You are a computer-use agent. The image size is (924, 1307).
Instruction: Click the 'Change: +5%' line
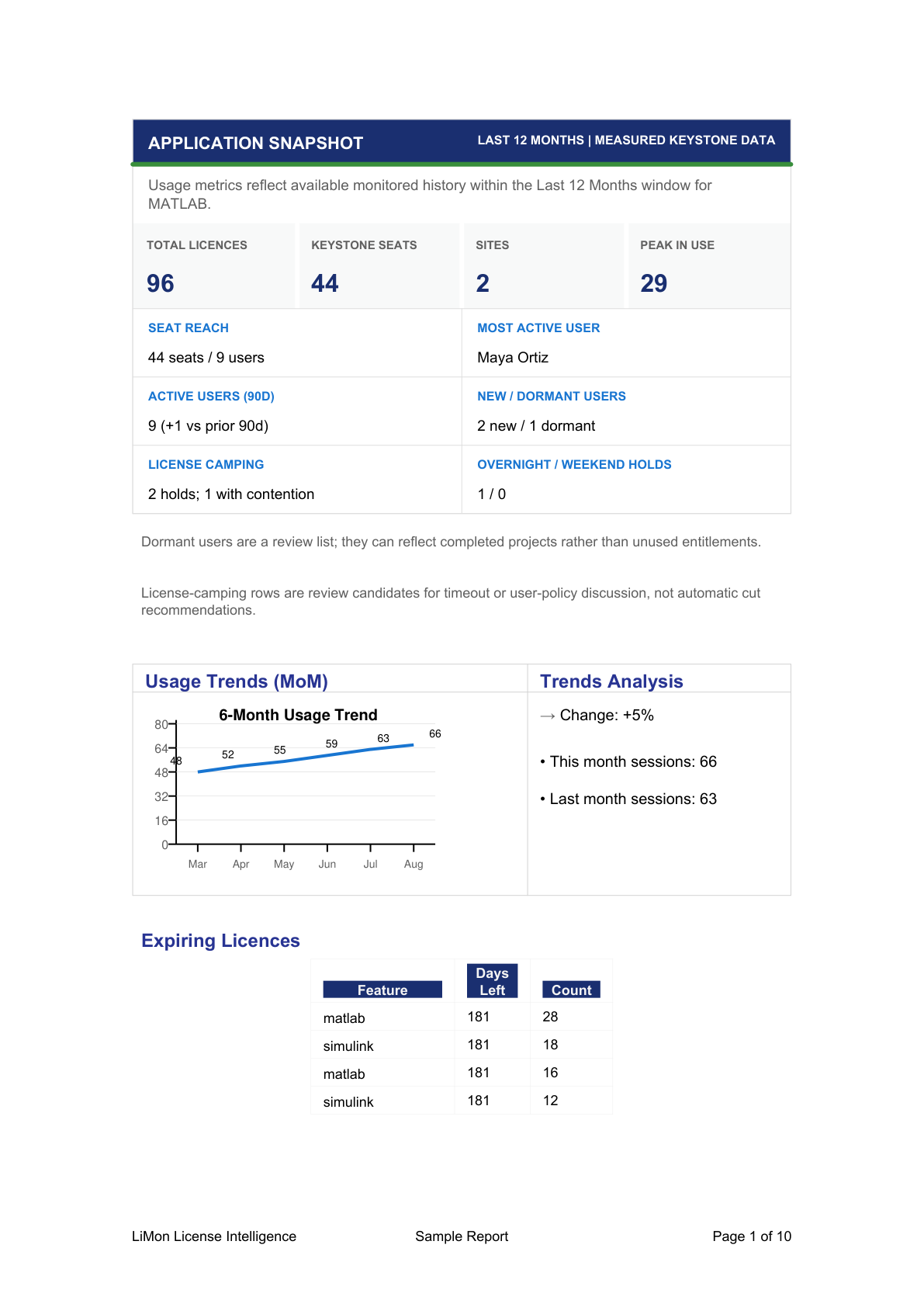[x=597, y=715]
